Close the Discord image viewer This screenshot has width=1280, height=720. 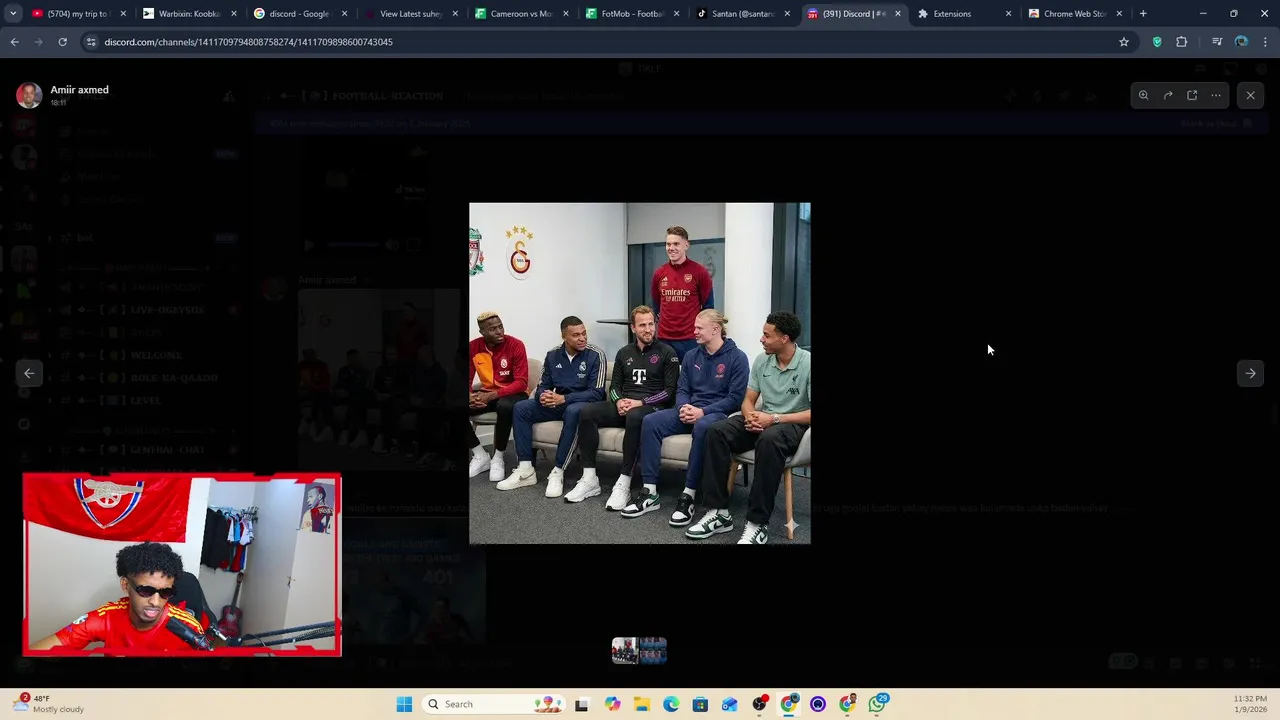tap(1250, 95)
